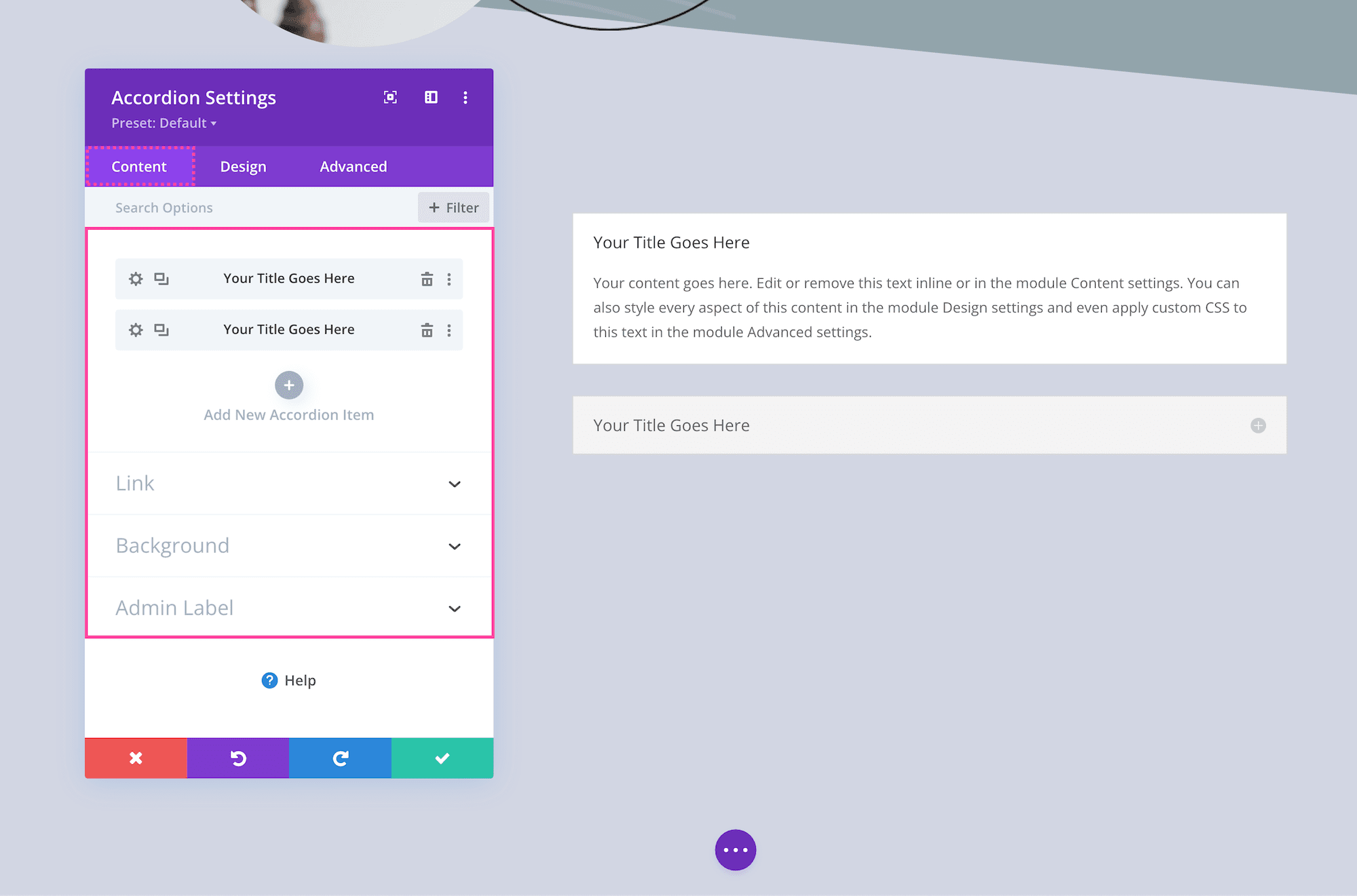Viewport: 1357px width, 896px height.
Task: Click the expand to fullscreen panel icon
Action: coord(390,97)
